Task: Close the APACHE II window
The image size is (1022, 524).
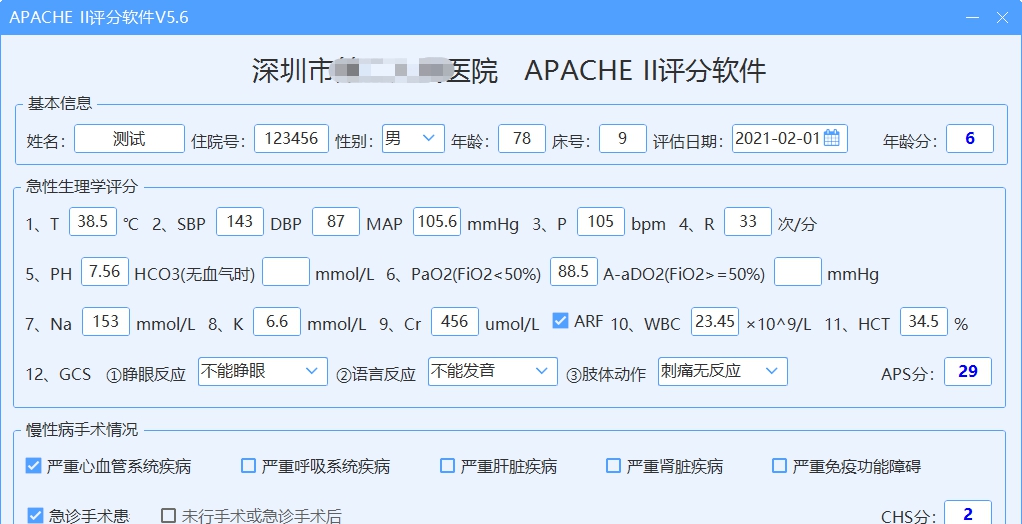Action: 1002,18
